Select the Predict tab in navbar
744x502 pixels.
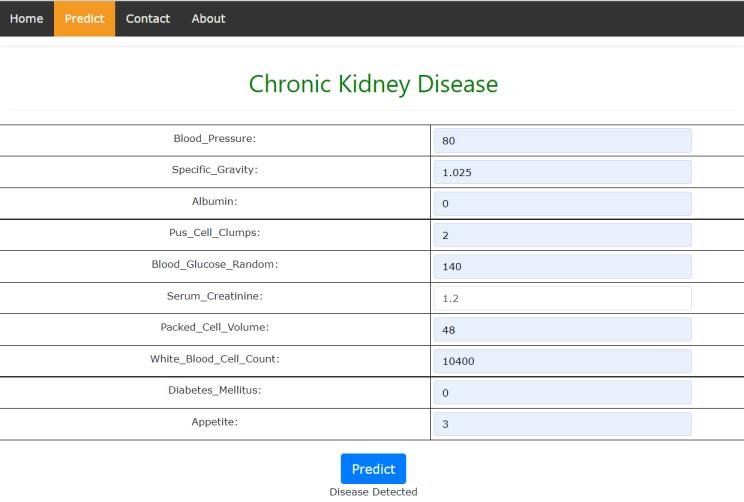84,18
